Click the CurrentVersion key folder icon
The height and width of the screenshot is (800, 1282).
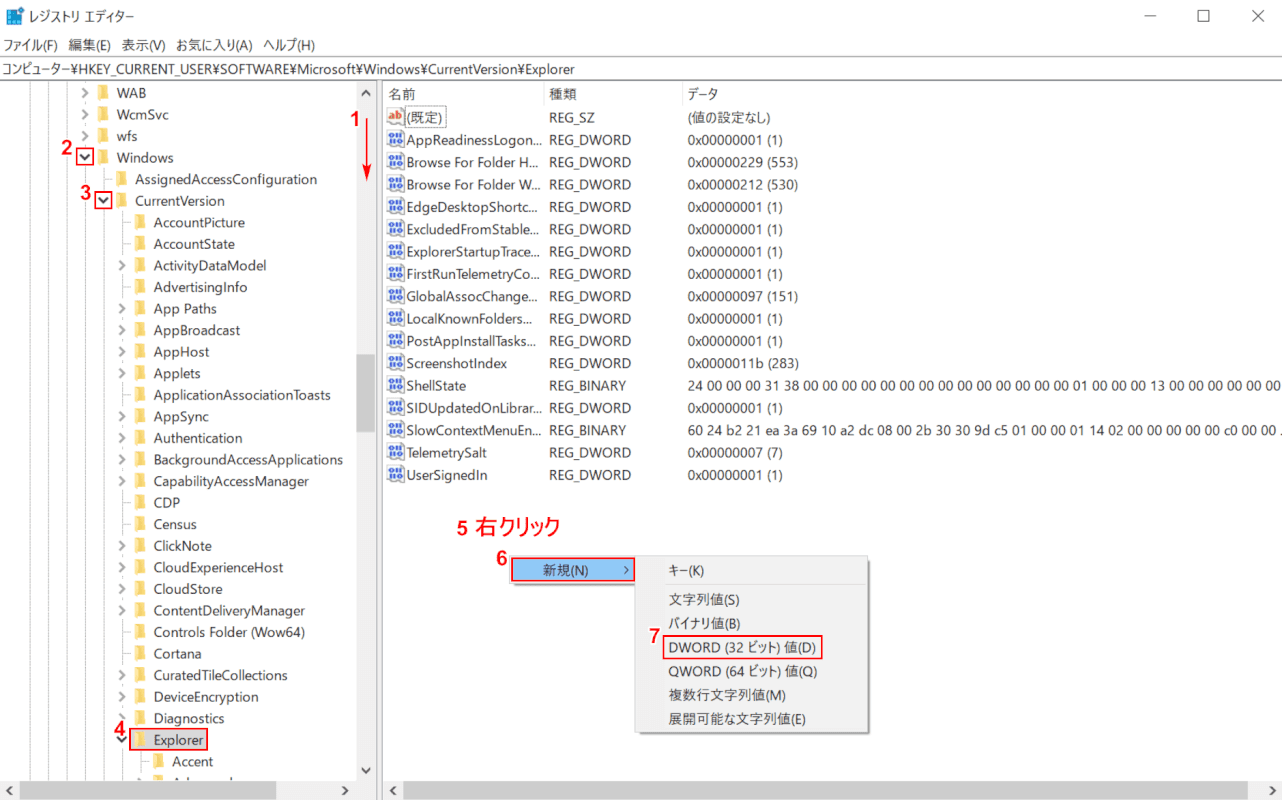122,201
